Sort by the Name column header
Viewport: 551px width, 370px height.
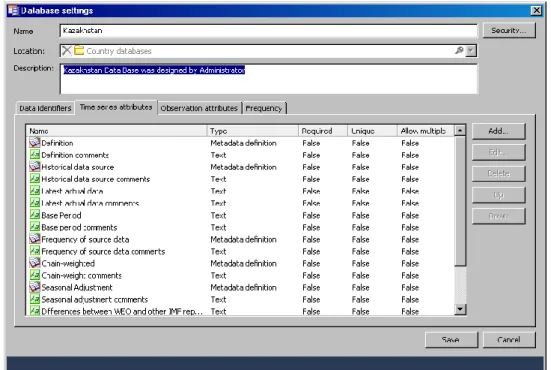click(117, 131)
